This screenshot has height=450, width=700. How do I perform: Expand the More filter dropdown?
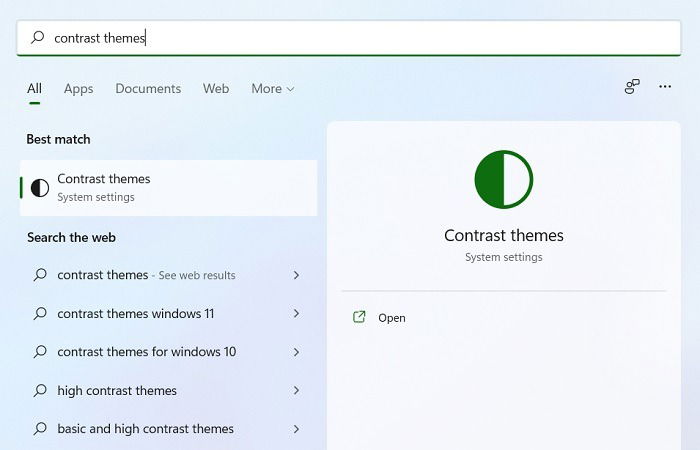click(273, 88)
